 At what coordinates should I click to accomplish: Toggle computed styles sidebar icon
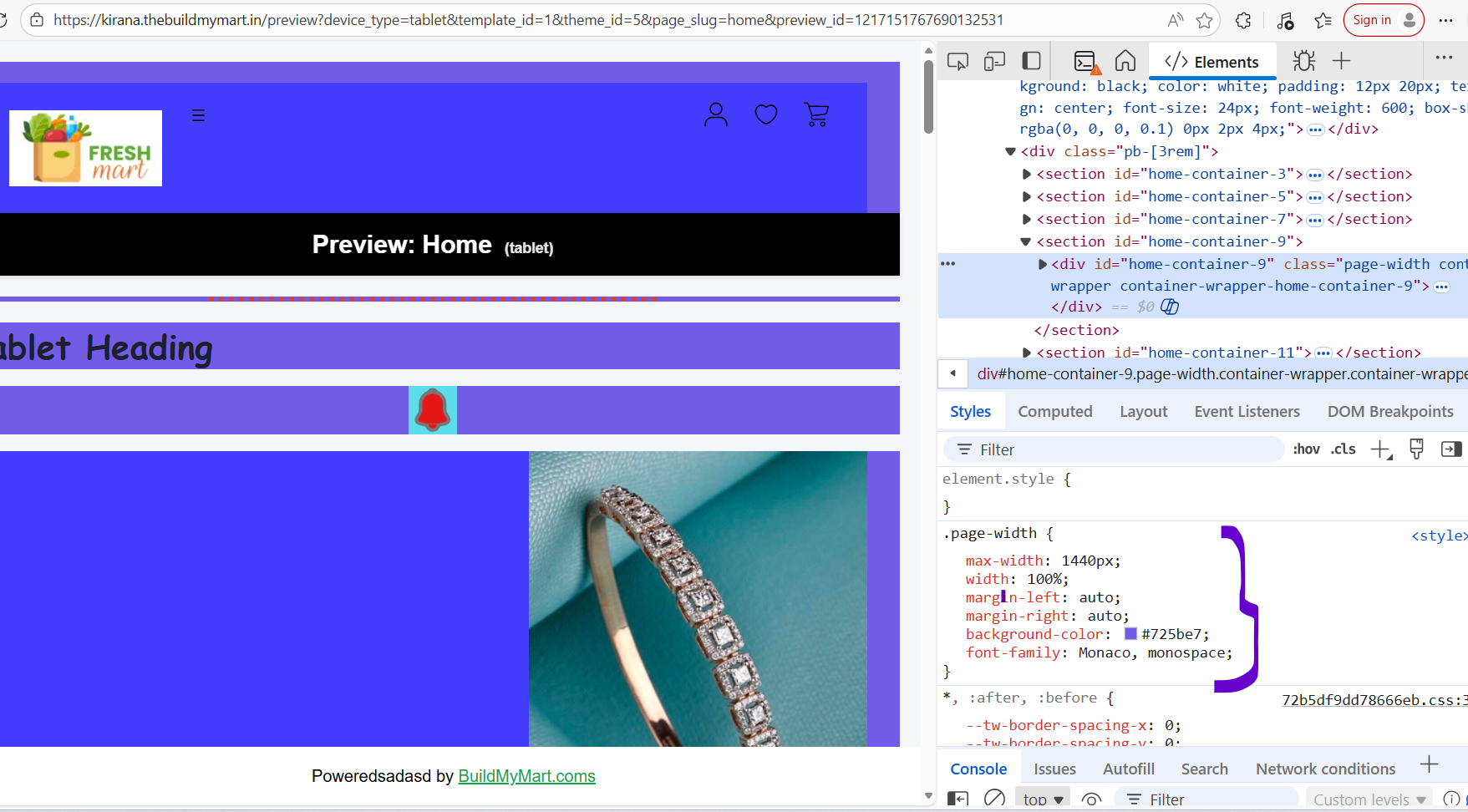[1451, 449]
